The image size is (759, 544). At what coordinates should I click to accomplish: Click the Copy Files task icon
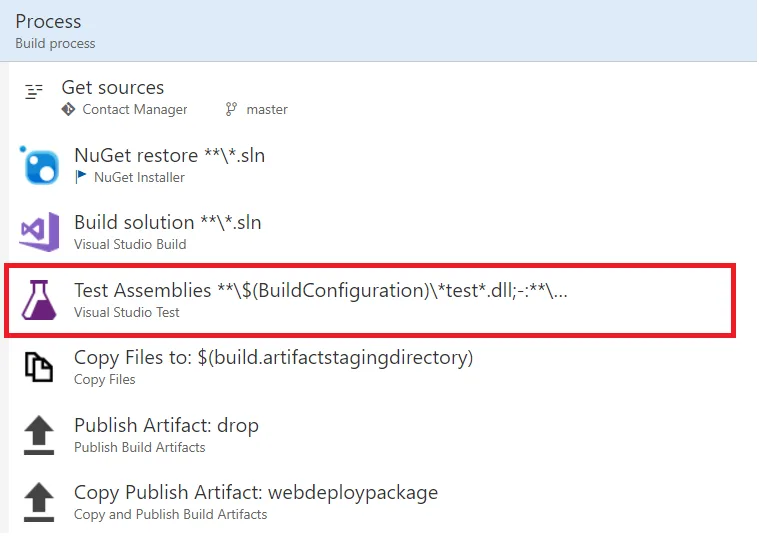(39, 367)
